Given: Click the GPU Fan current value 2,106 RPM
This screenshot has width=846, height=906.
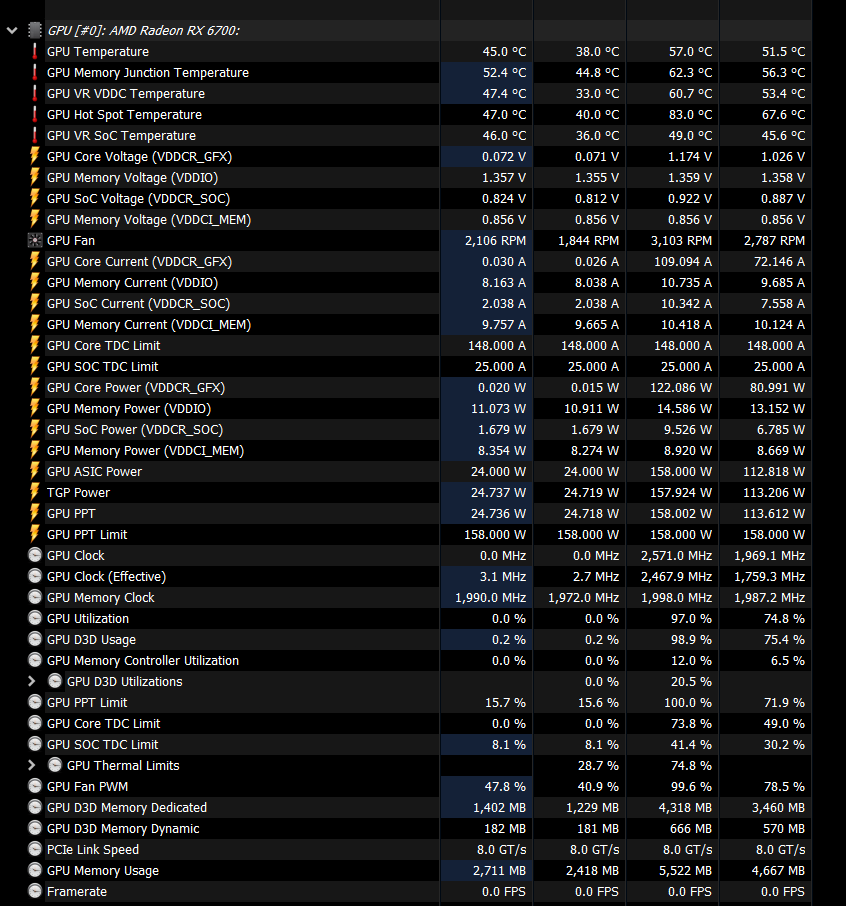Looking at the screenshot, I should [495, 240].
